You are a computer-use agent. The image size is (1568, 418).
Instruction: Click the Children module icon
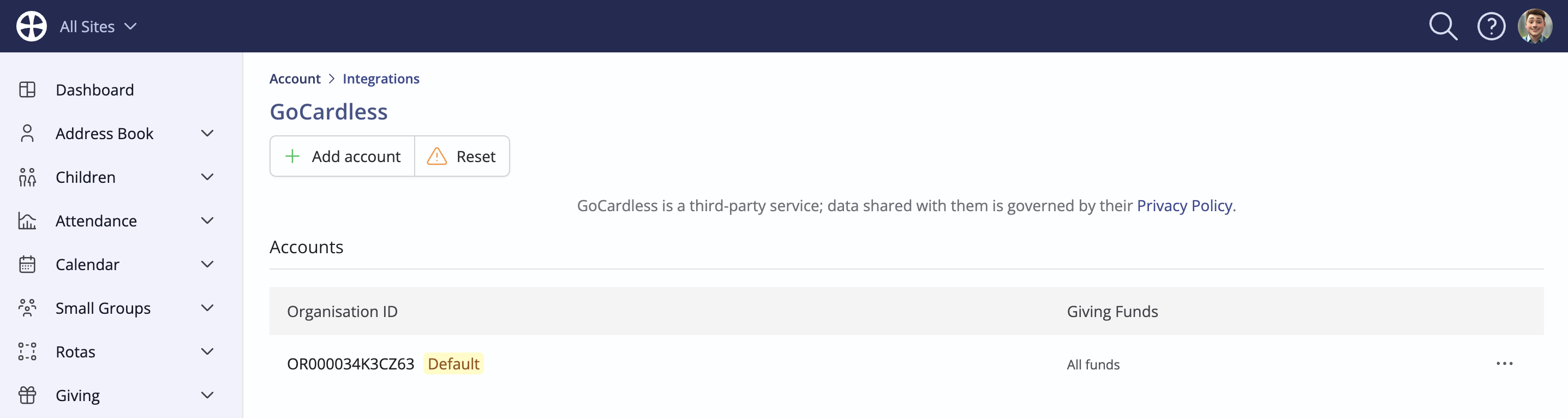(27, 177)
